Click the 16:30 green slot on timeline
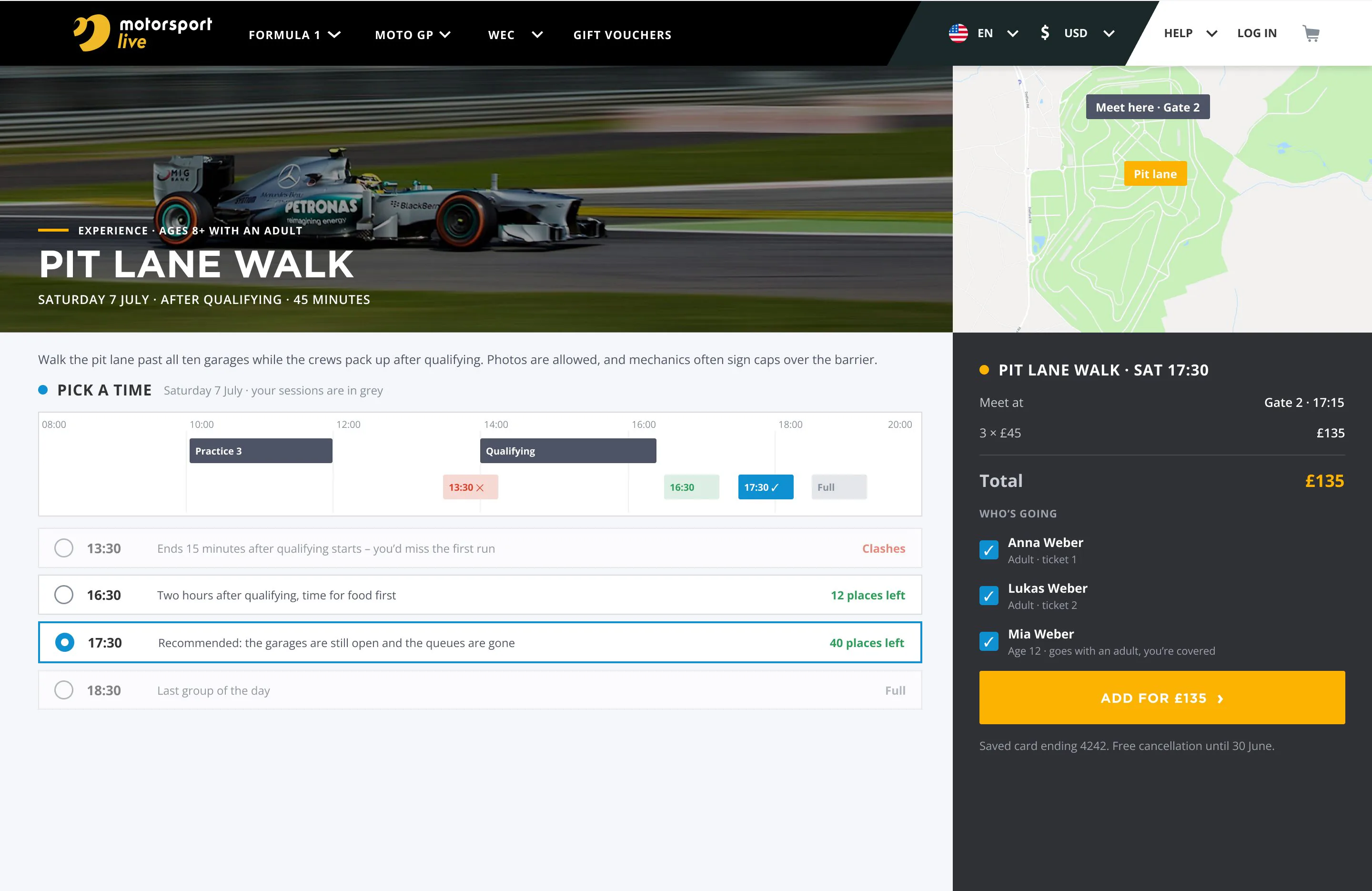 coord(691,487)
